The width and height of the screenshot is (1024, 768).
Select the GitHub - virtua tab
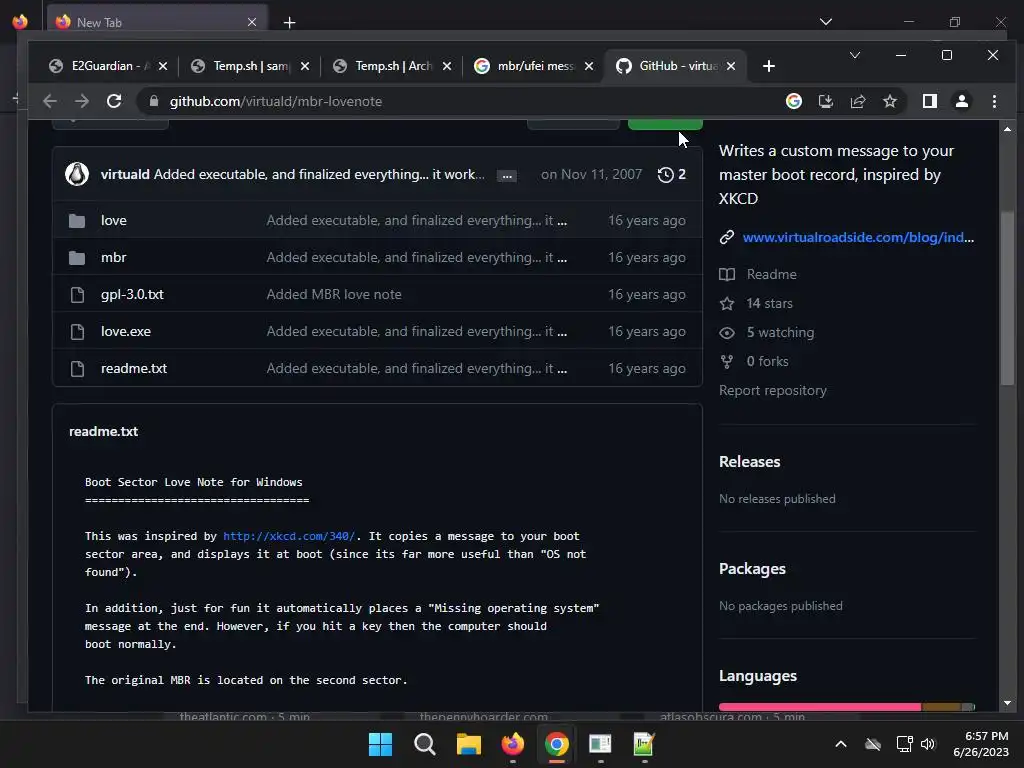tap(677, 66)
